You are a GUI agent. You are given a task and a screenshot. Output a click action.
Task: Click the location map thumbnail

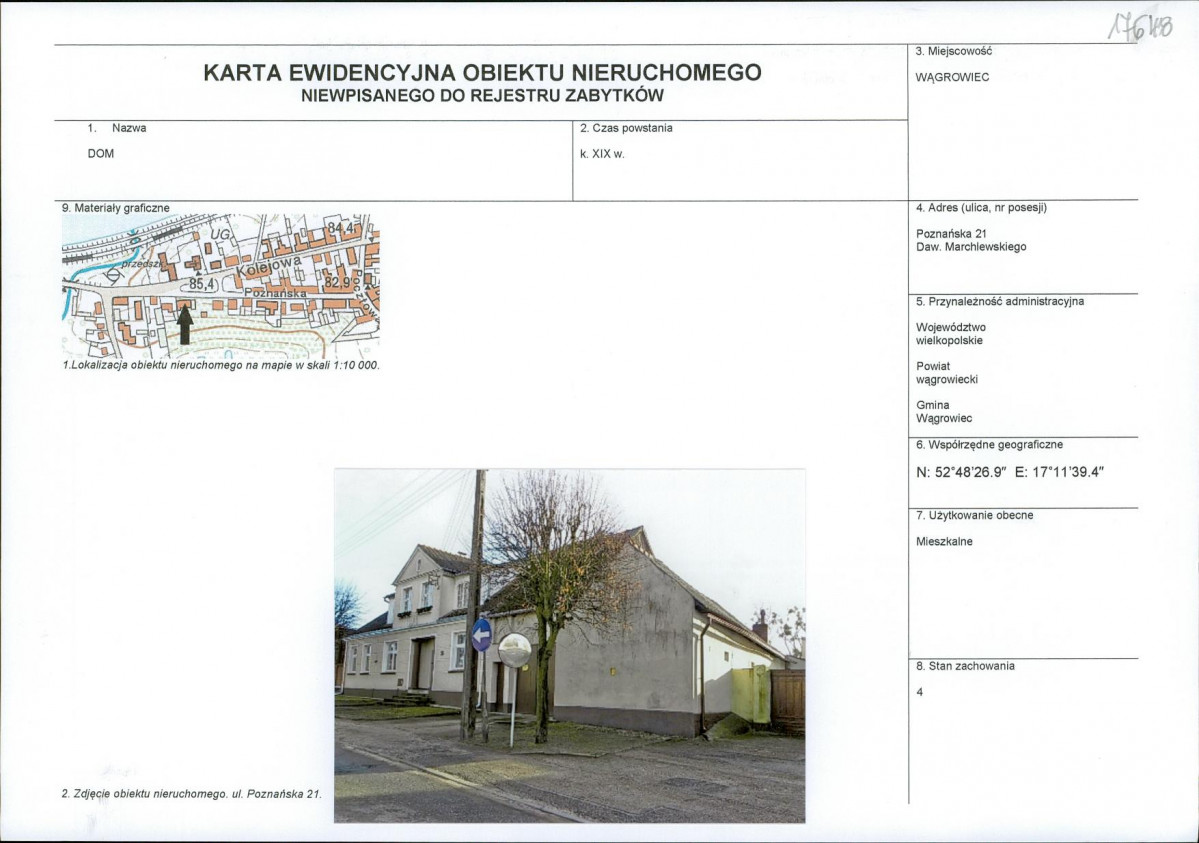tap(221, 286)
